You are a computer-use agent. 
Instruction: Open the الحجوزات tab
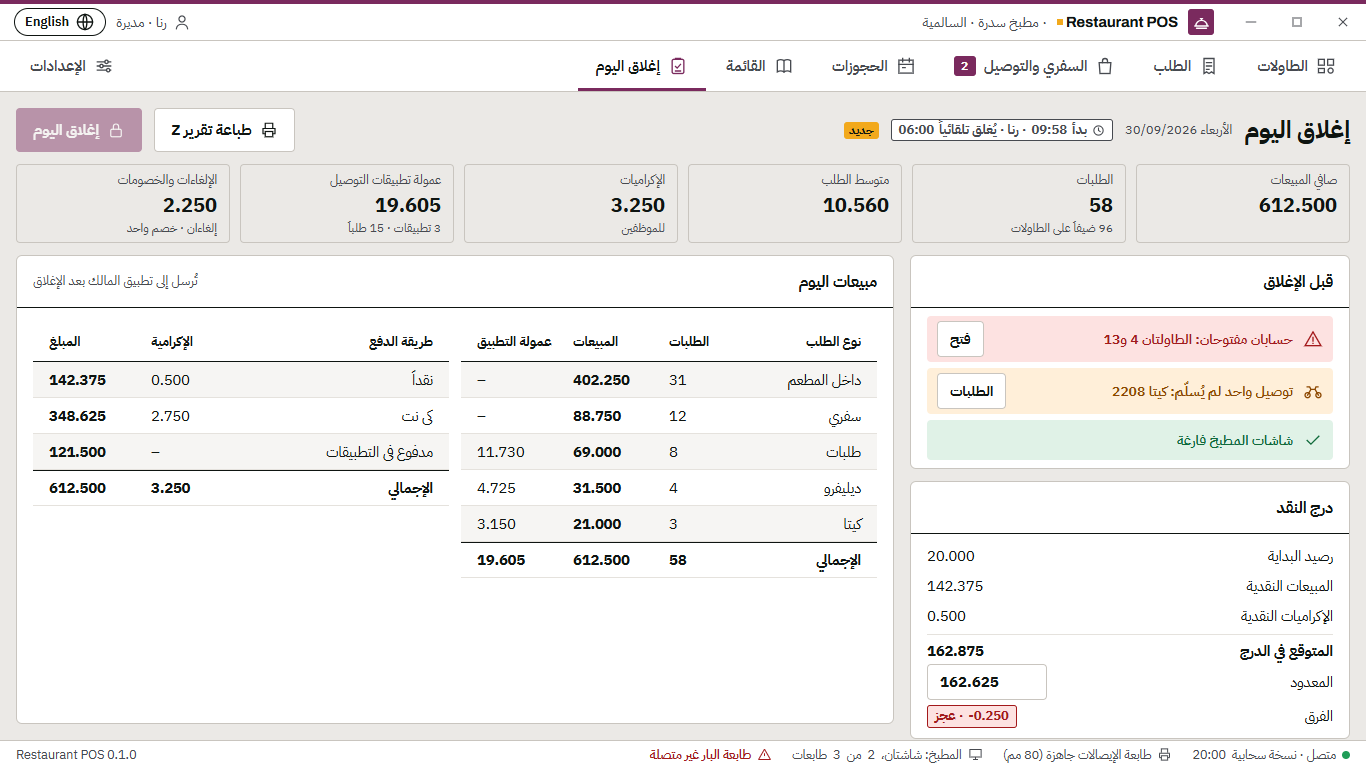(873, 66)
